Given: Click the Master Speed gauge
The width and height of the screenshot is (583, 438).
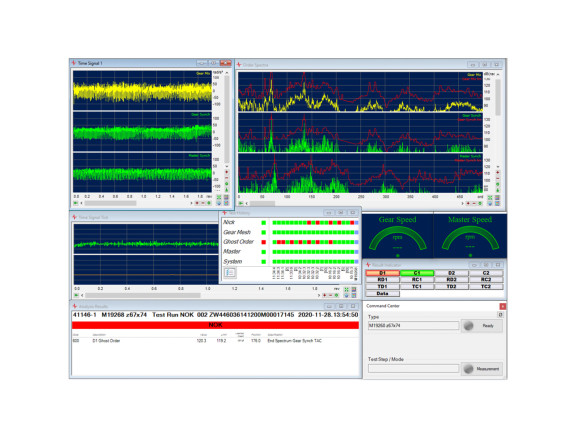Looking at the screenshot, I should click(470, 236).
